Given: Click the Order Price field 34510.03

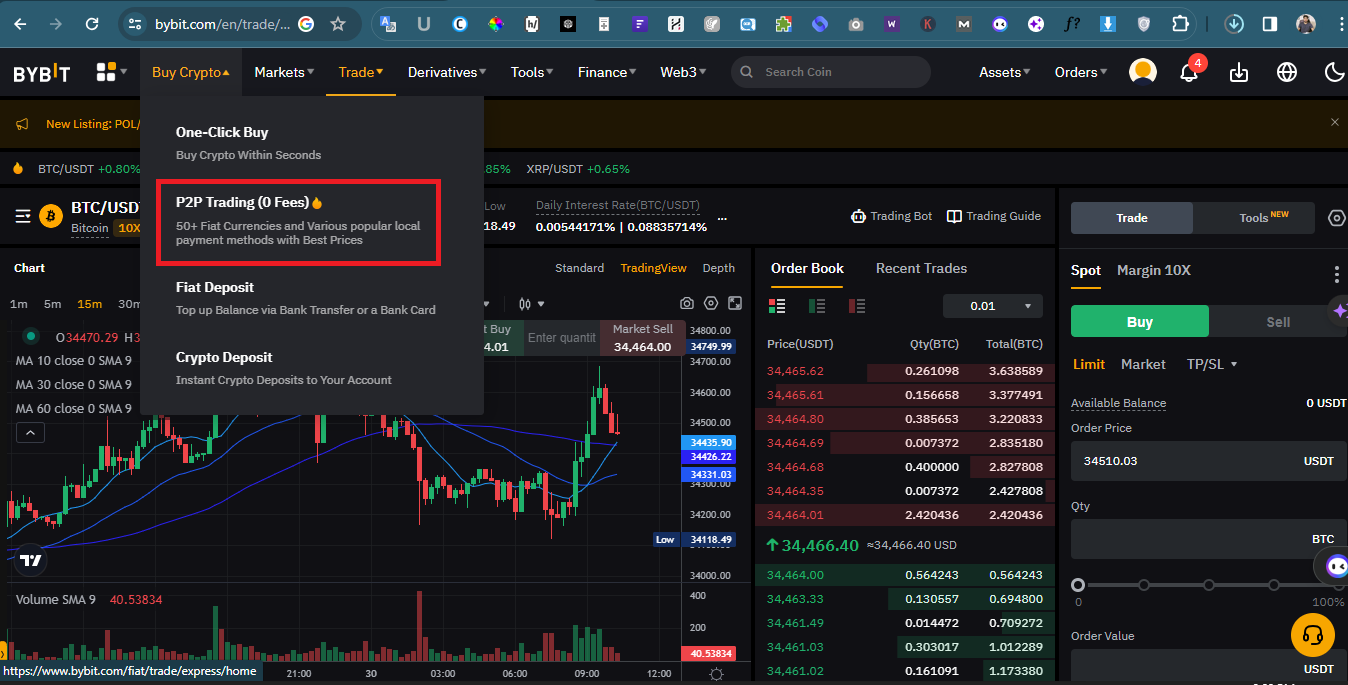Looking at the screenshot, I should (1208, 461).
